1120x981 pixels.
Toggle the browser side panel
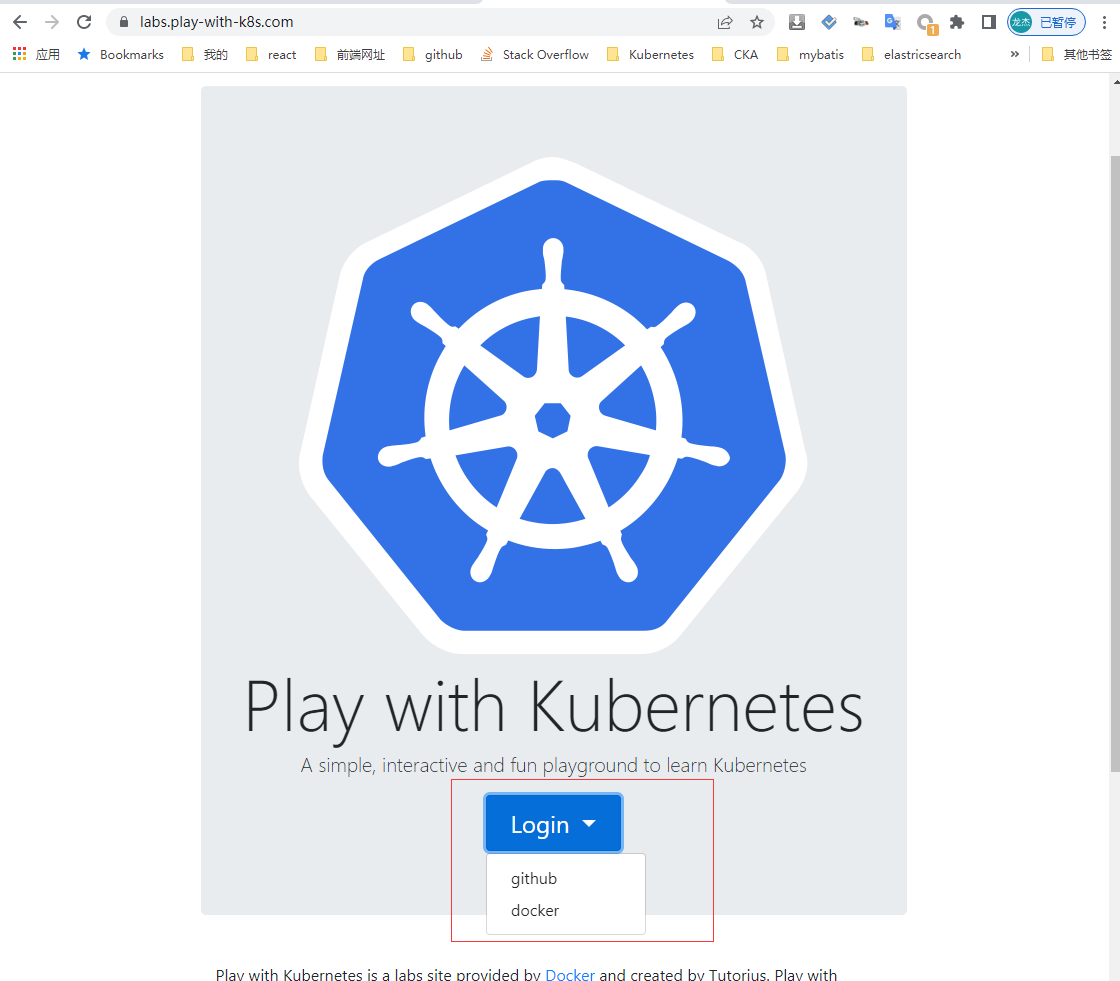989,22
